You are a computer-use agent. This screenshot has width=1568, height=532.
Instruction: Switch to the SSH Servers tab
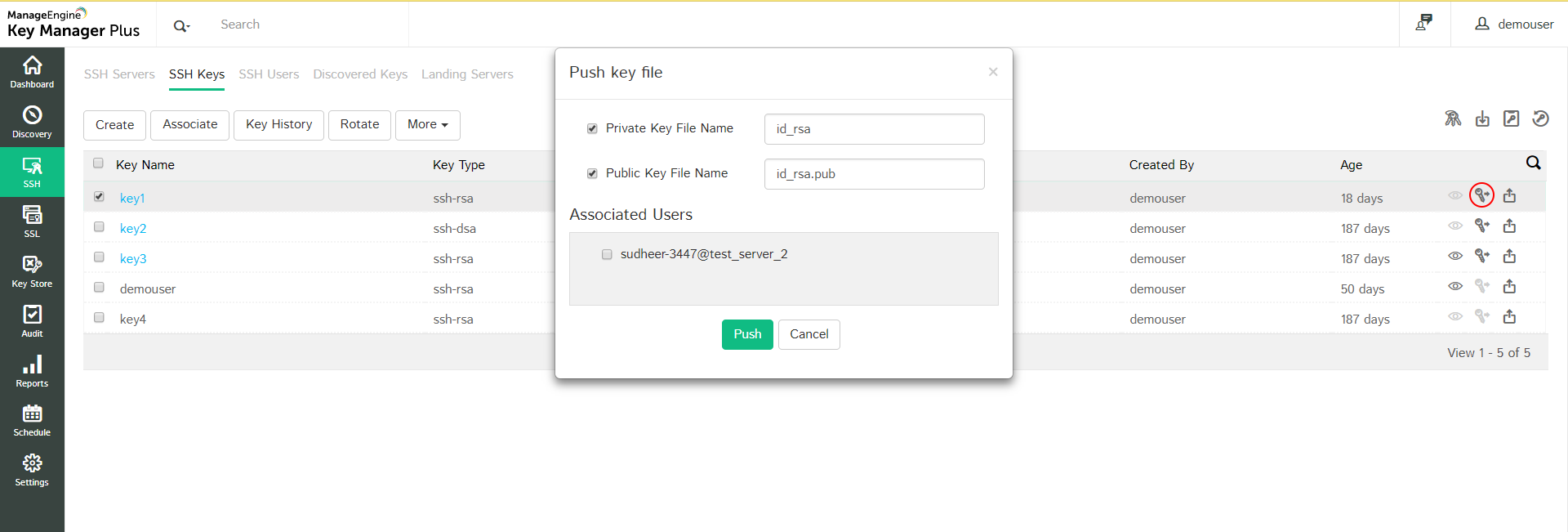[119, 74]
